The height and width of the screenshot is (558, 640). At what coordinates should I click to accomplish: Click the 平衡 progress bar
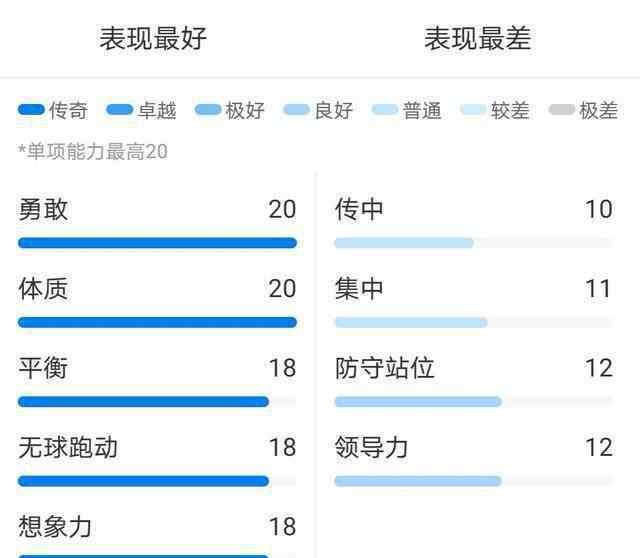point(157,402)
